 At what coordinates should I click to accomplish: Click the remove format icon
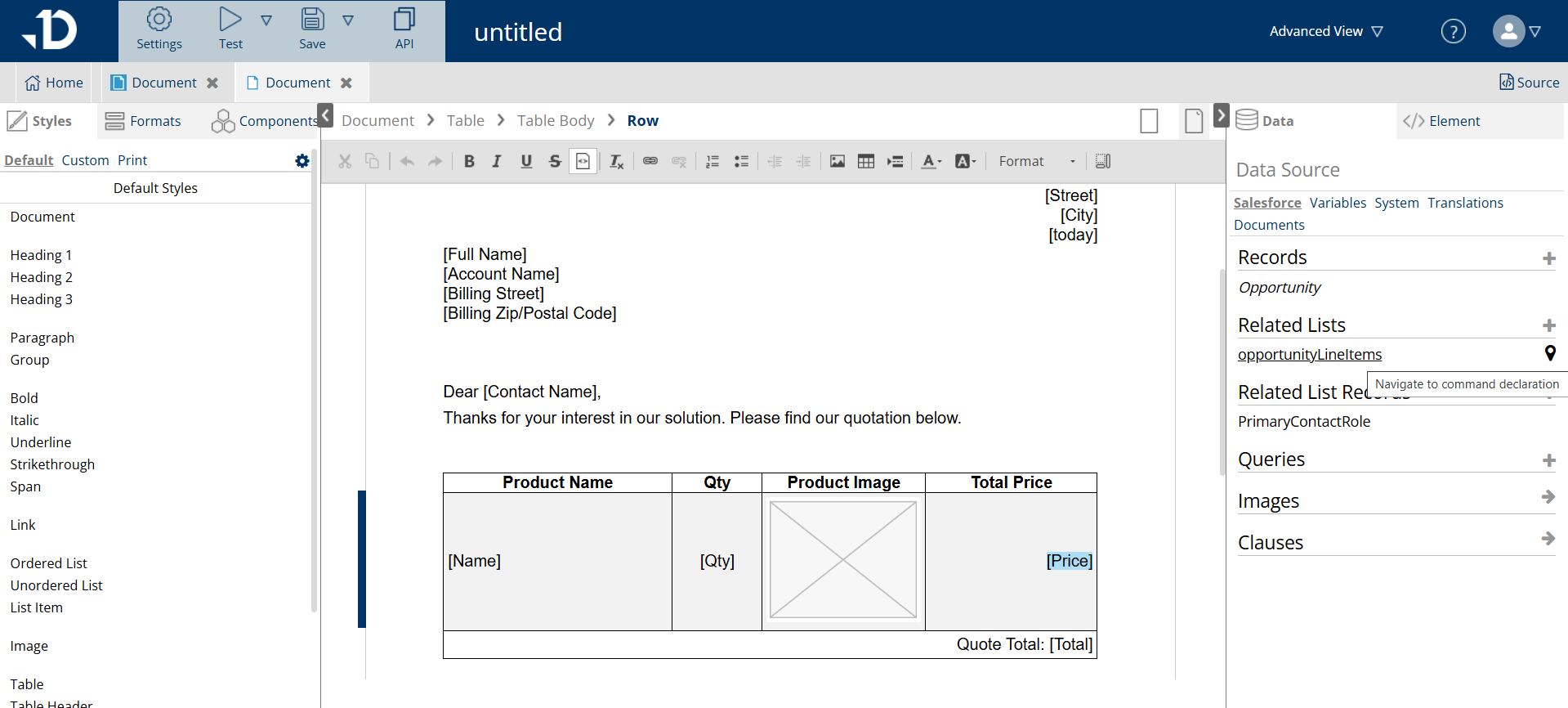pos(617,161)
